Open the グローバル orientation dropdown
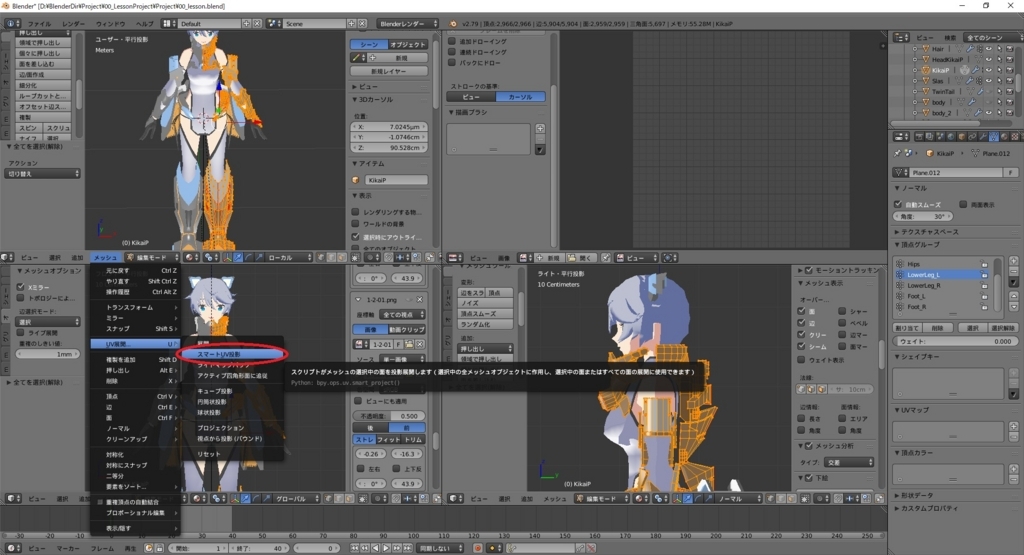The image size is (1024, 555). point(296,498)
